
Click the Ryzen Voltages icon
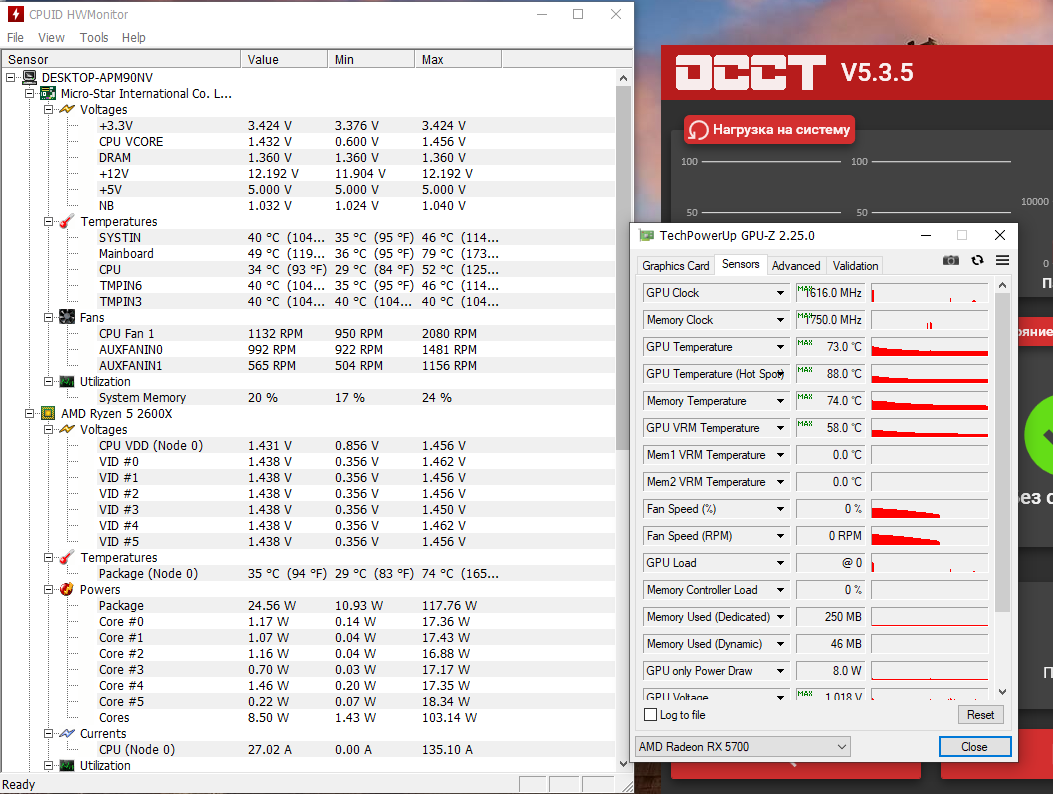pyautogui.click(x=67, y=429)
